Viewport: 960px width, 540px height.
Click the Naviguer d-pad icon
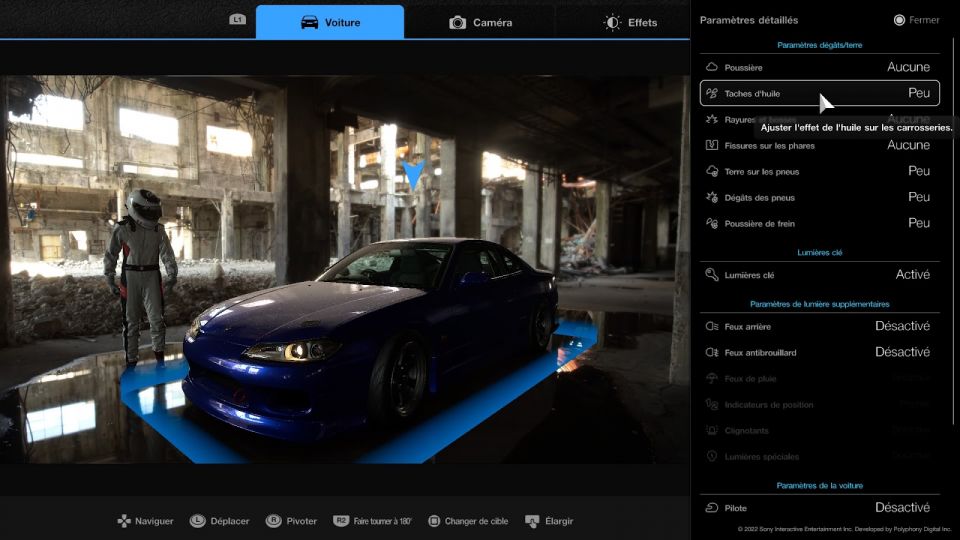click(x=124, y=521)
